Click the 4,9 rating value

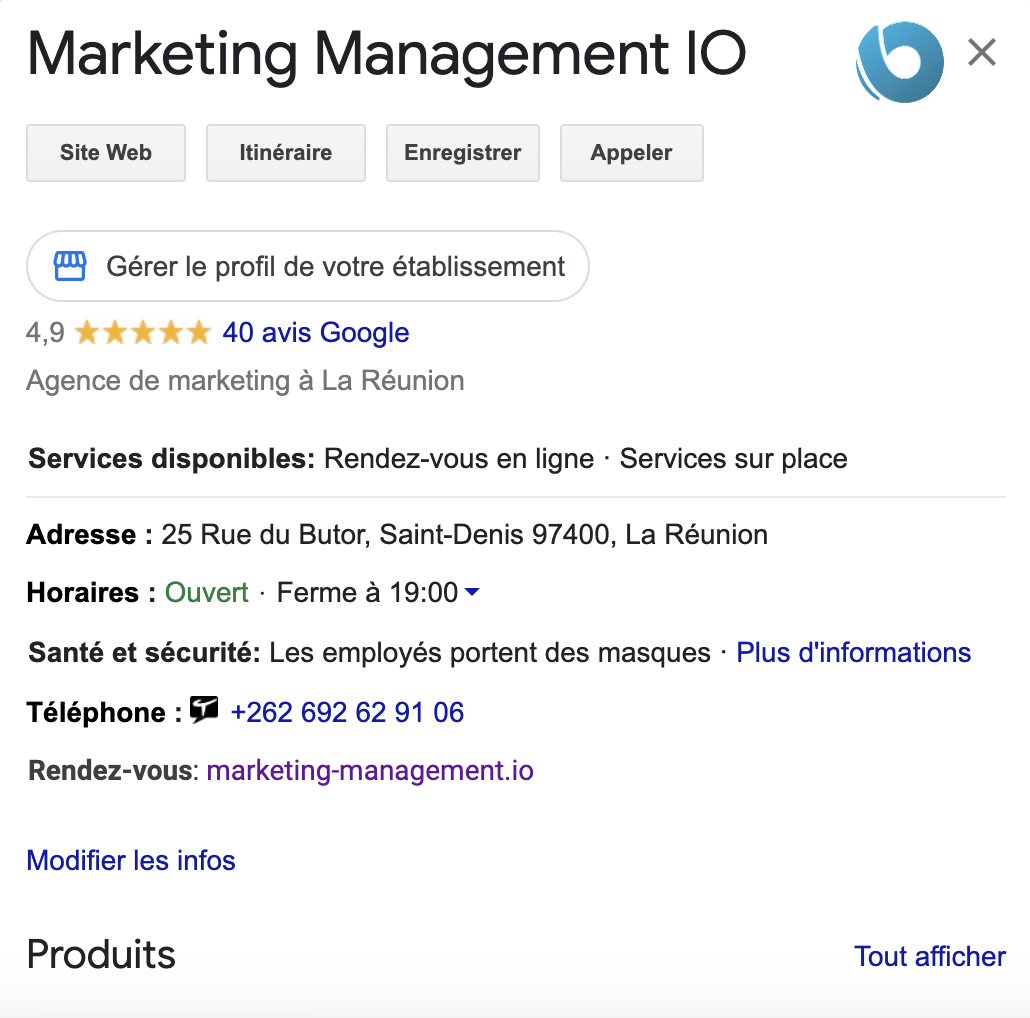point(45,332)
